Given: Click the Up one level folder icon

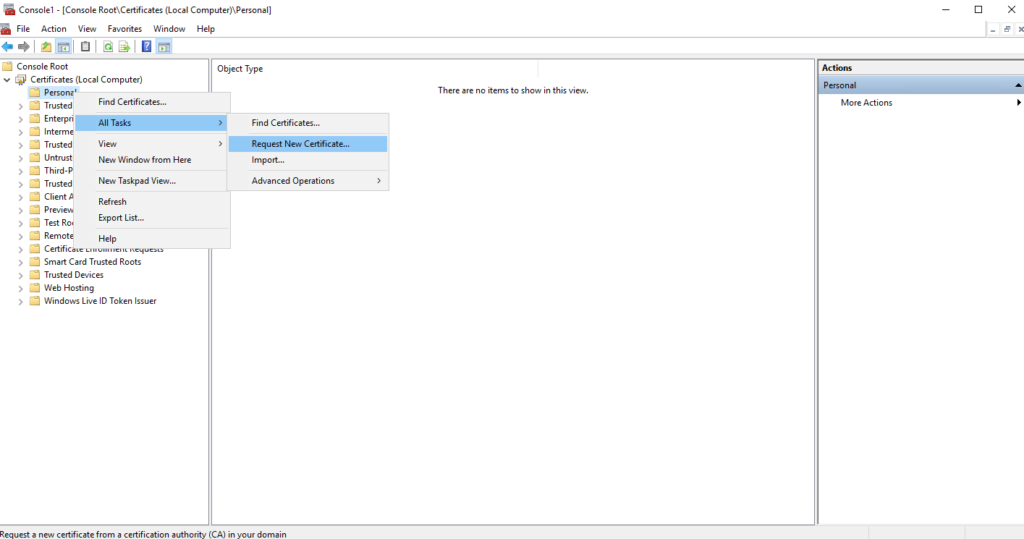Looking at the screenshot, I should [x=46, y=46].
